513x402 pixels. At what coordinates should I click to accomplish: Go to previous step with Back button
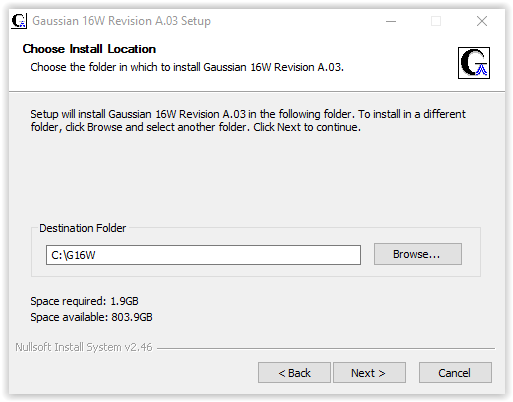click(294, 373)
